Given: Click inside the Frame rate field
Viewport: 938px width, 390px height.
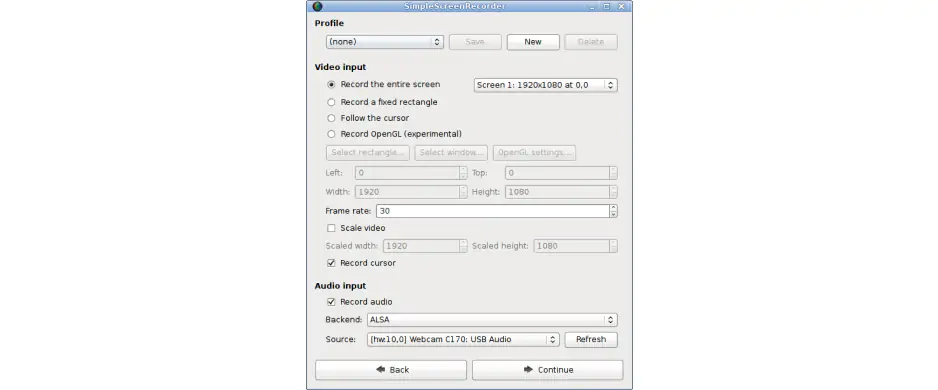Looking at the screenshot, I should pos(492,211).
